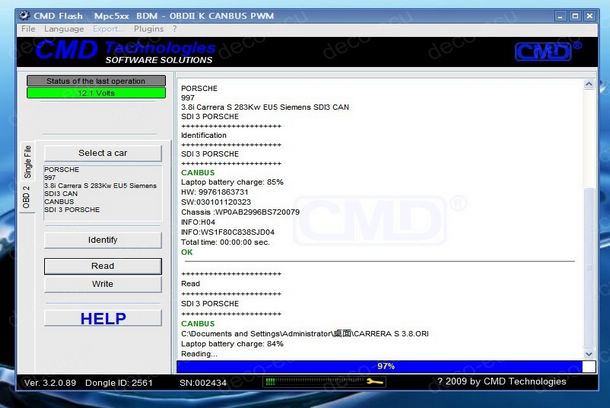Click the Write button
Screen dimensions: 610x408
coord(103,284)
